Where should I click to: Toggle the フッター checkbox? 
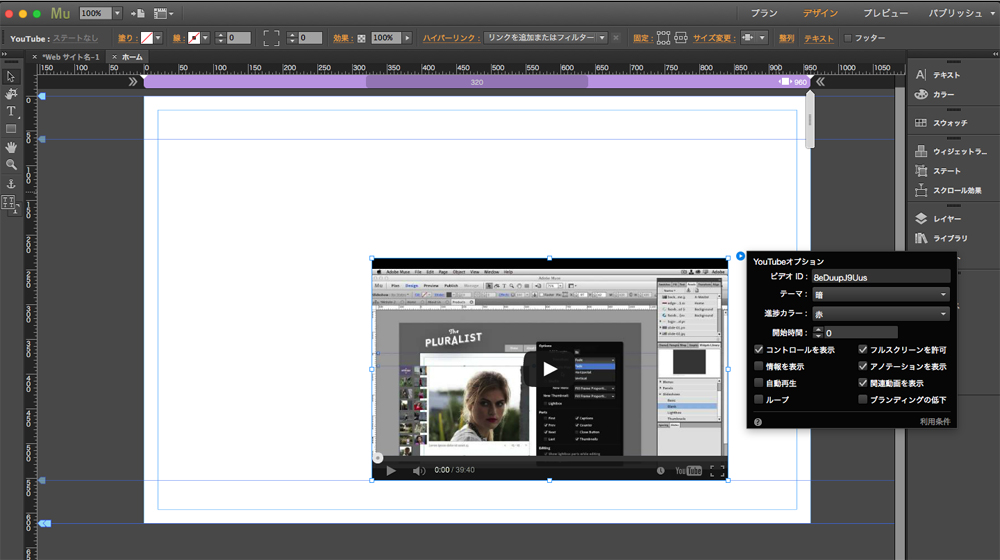click(848, 38)
